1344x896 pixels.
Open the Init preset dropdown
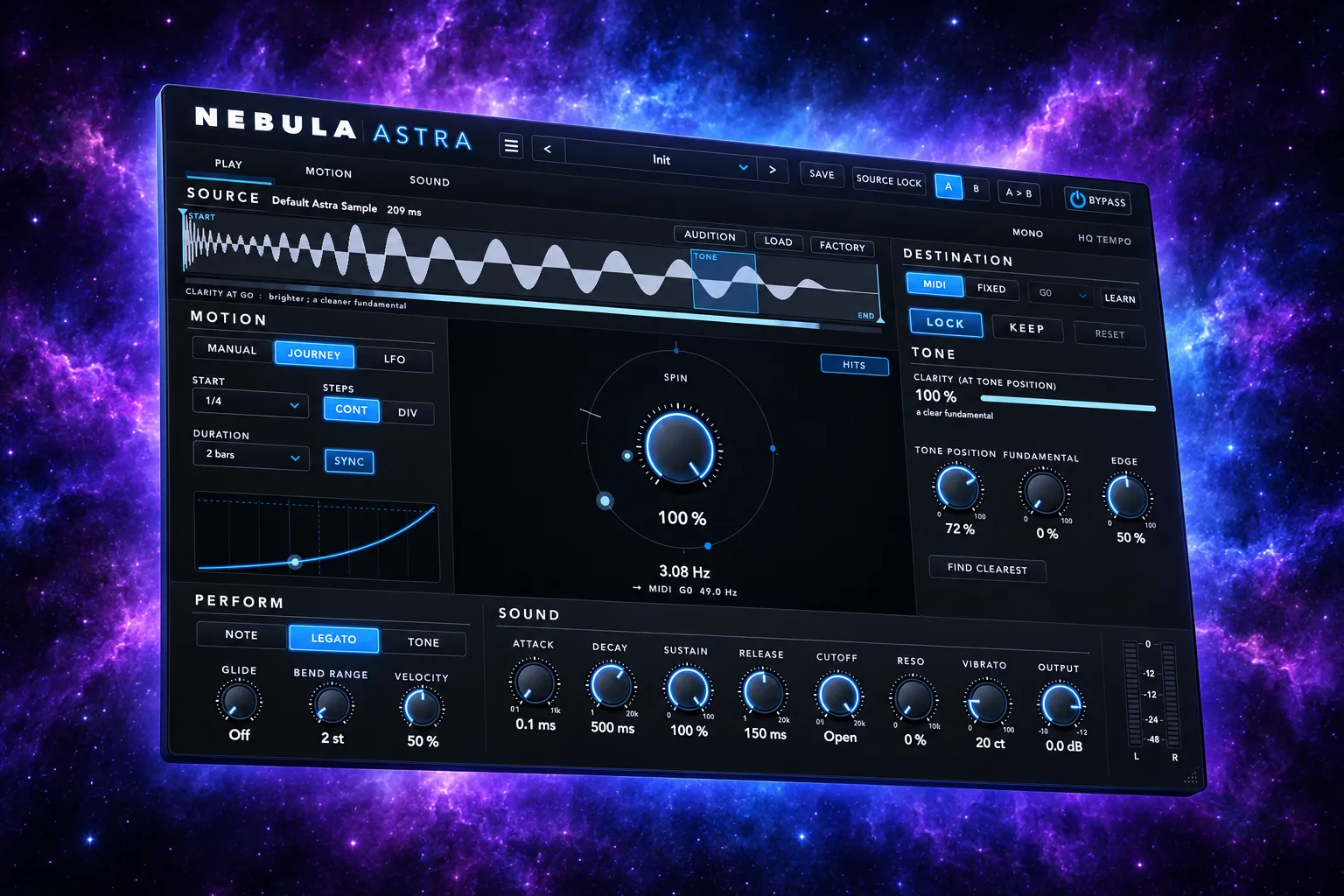[660, 160]
